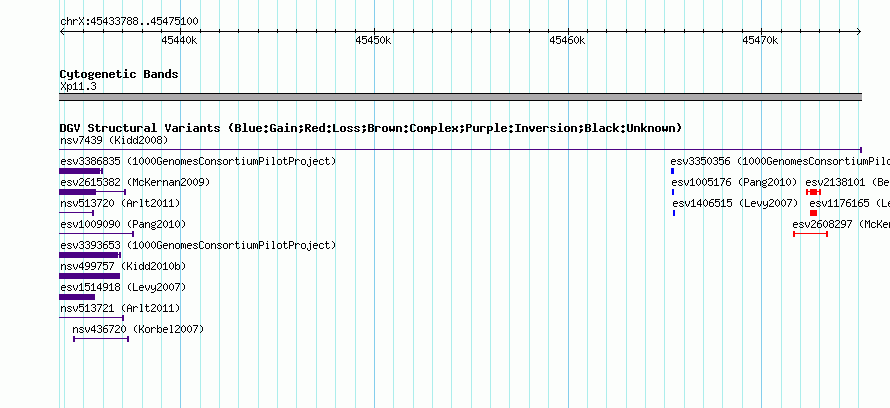Click the red esv2608297 loss line

(x=811, y=234)
